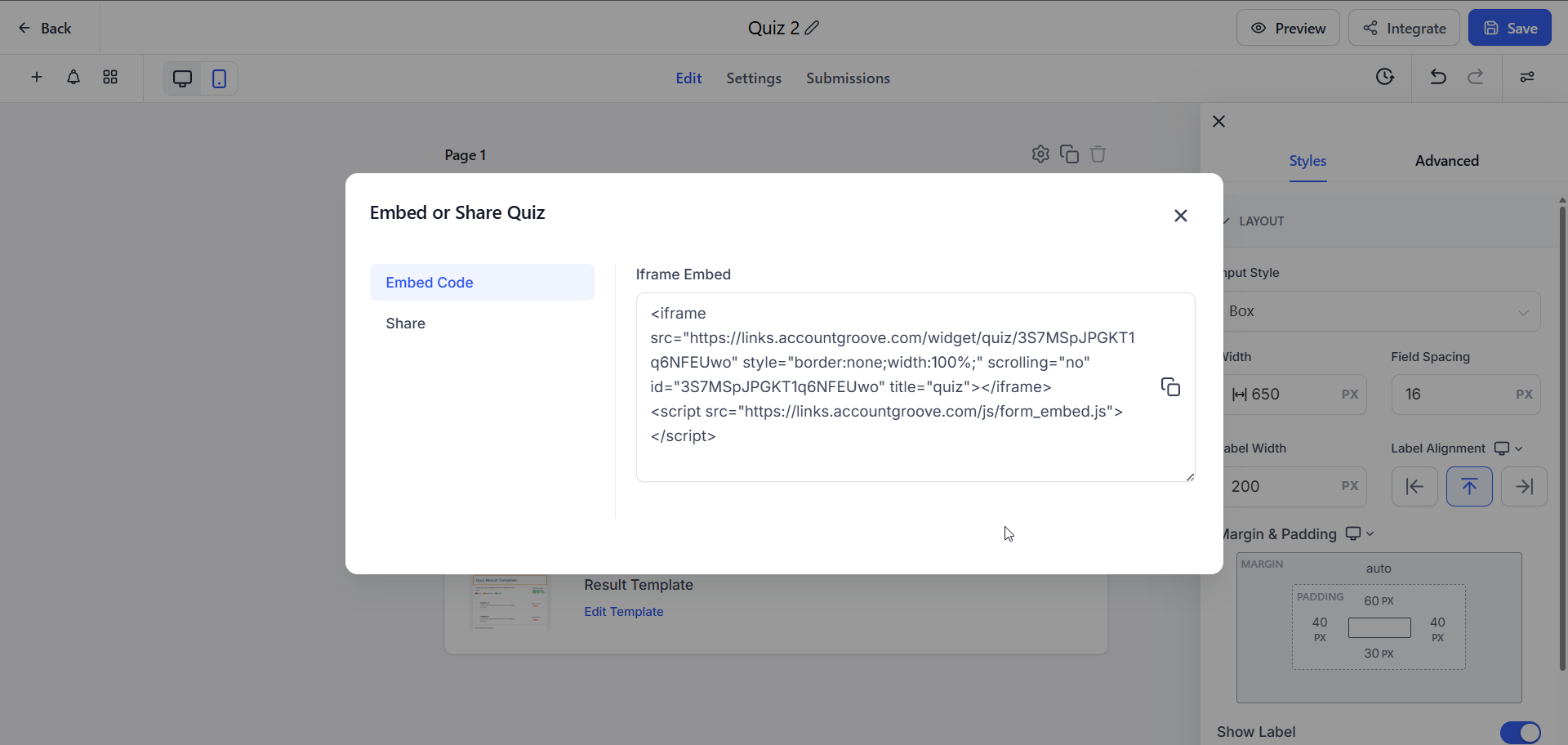
Task: Select the Advanced tab
Action: [1447, 161]
